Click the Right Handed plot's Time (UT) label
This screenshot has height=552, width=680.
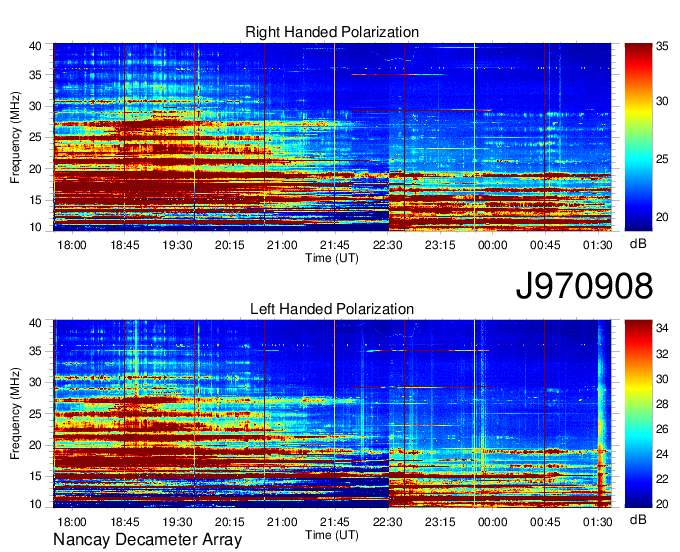point(332,258)
